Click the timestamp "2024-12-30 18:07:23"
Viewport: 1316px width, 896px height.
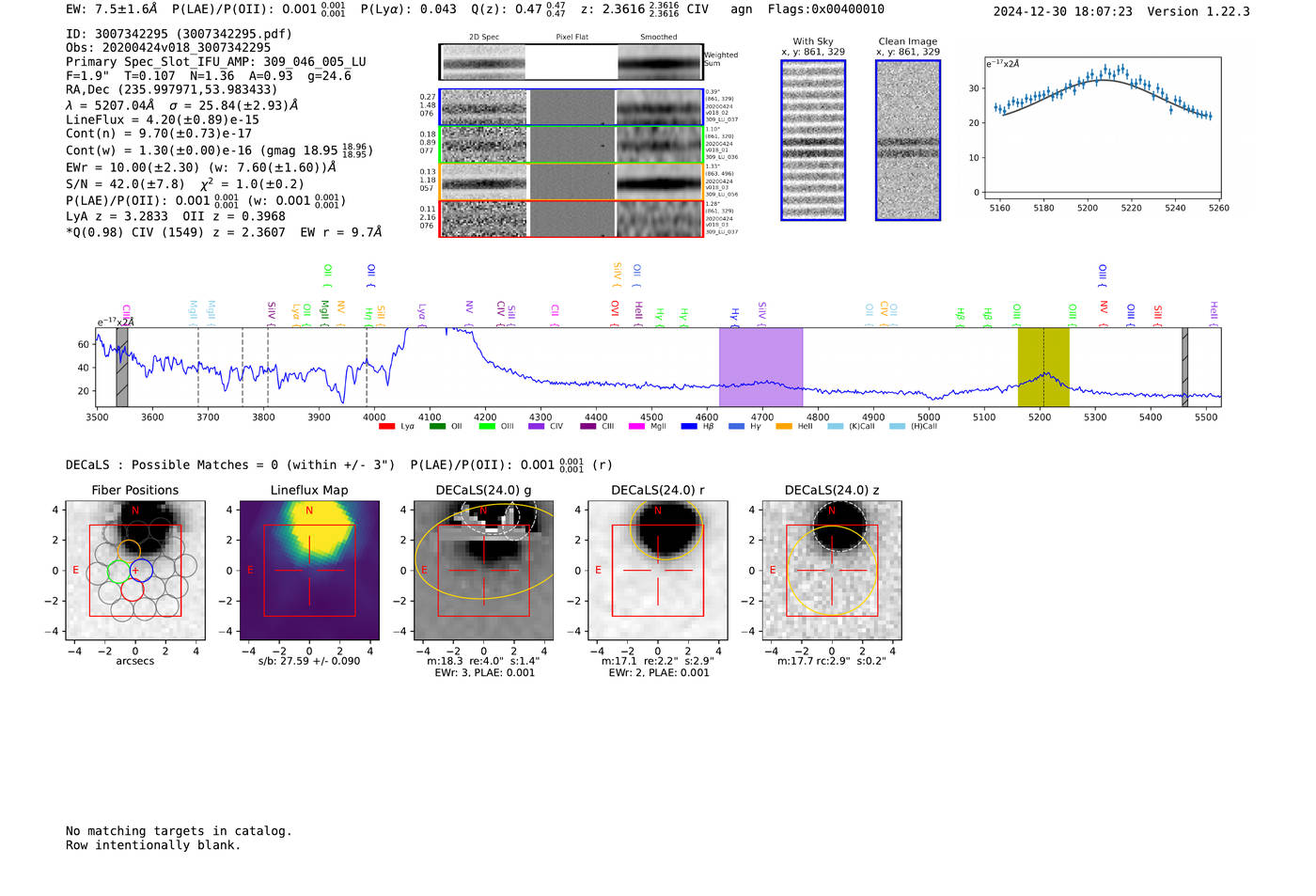[x=1063, y=11]
